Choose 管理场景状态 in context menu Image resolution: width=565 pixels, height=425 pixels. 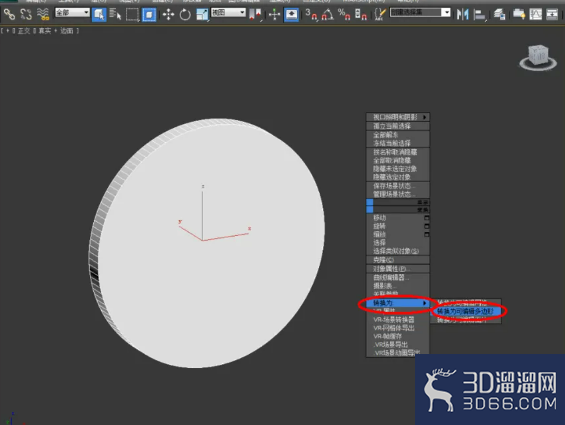coord(398,194)
